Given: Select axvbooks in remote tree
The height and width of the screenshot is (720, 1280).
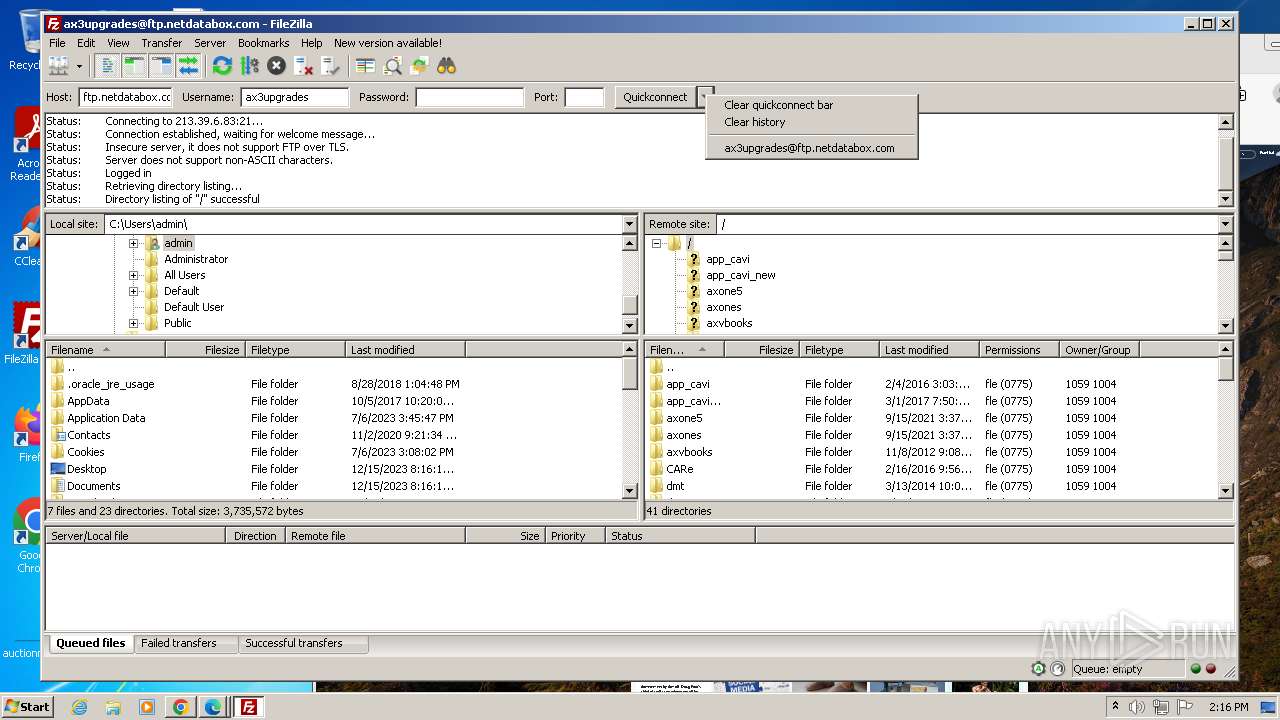Looking at the screenshot, I should tap(729, 323).
